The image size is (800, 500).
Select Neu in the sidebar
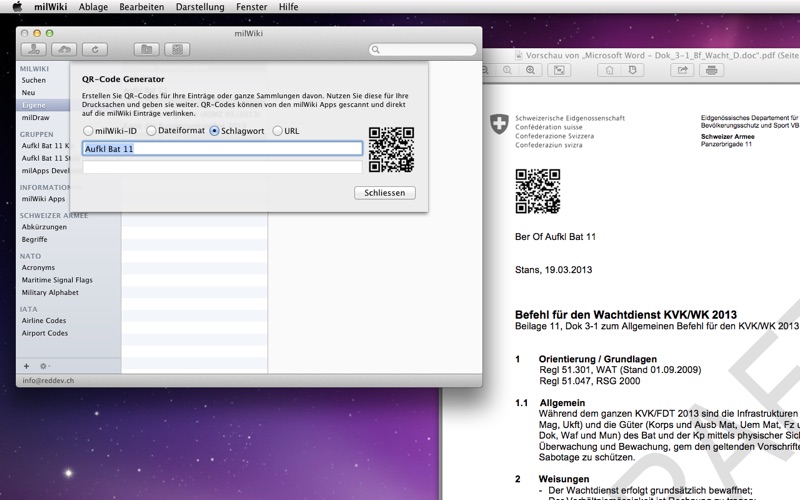29,92
